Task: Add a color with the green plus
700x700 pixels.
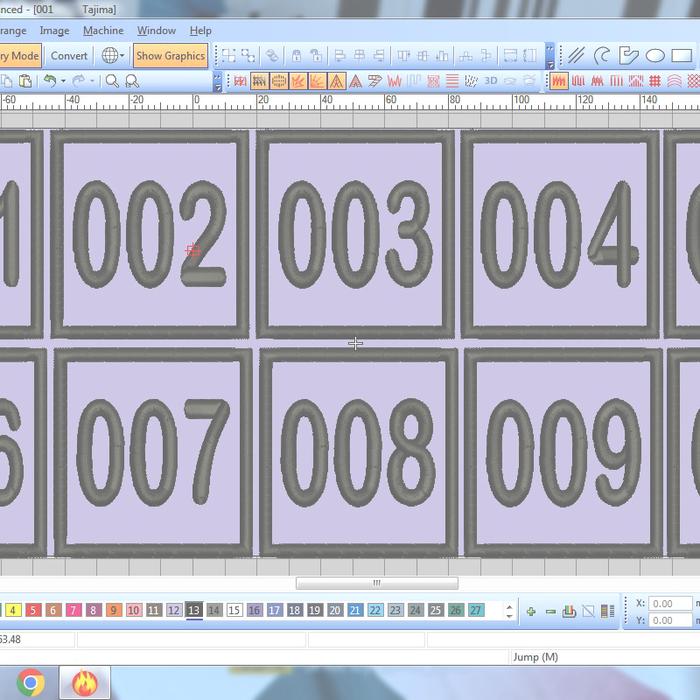Action: pos(531,611)
